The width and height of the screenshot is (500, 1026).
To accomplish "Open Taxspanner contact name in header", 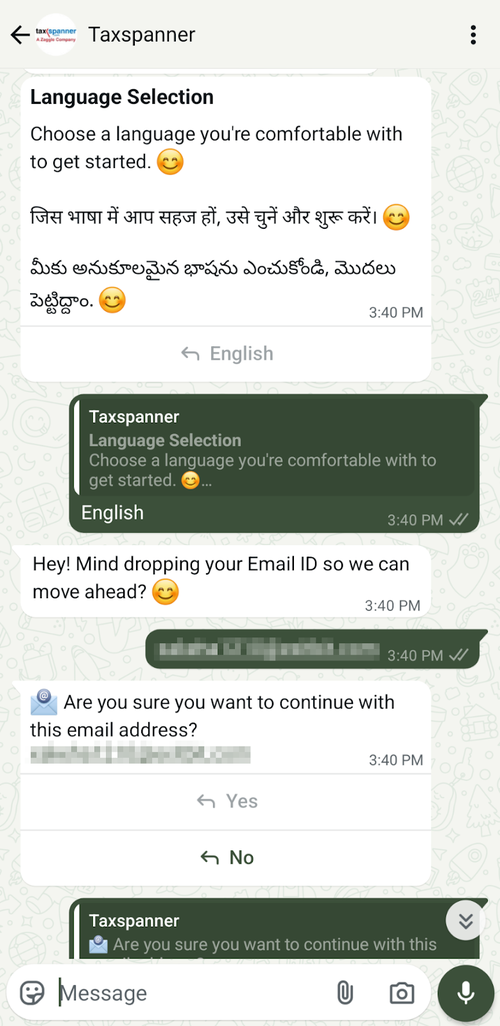I will [141, 35].
